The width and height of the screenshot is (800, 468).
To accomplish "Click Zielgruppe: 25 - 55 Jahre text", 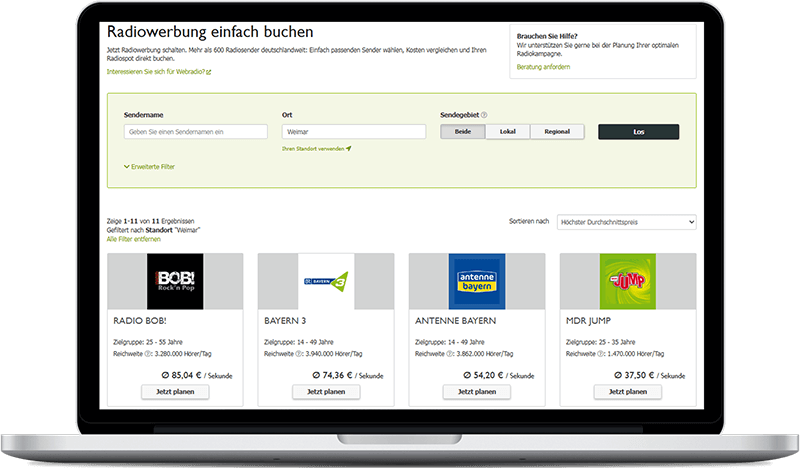I will tap(148, 342).
